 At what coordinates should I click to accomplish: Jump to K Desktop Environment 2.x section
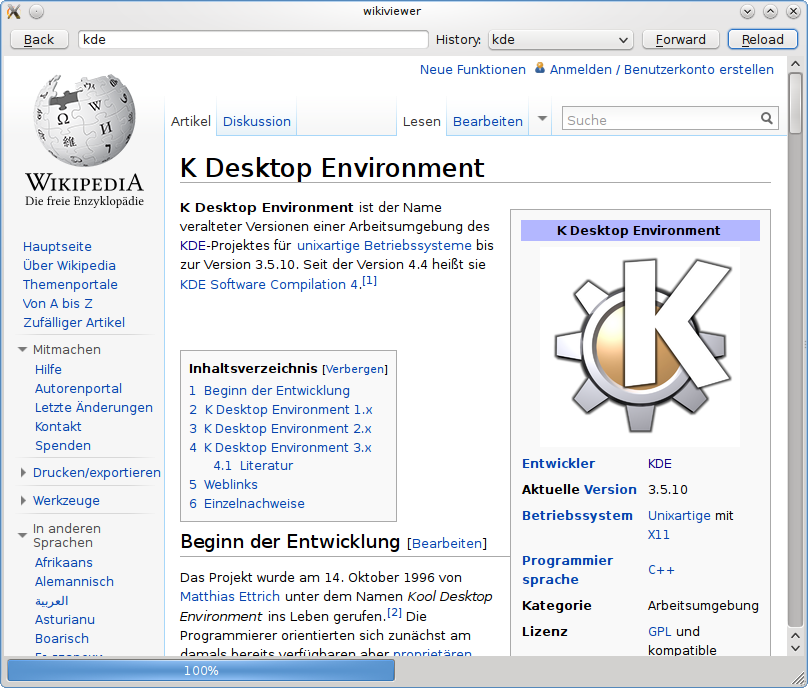[280, 429]
